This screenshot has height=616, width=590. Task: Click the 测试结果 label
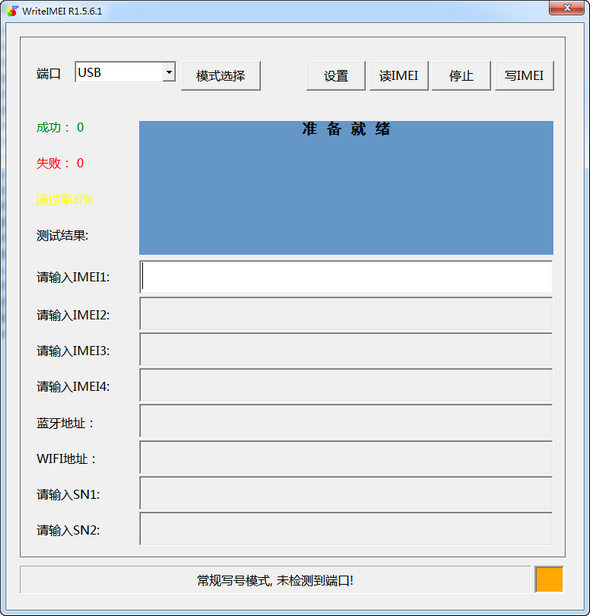click(x=62, y=236)
